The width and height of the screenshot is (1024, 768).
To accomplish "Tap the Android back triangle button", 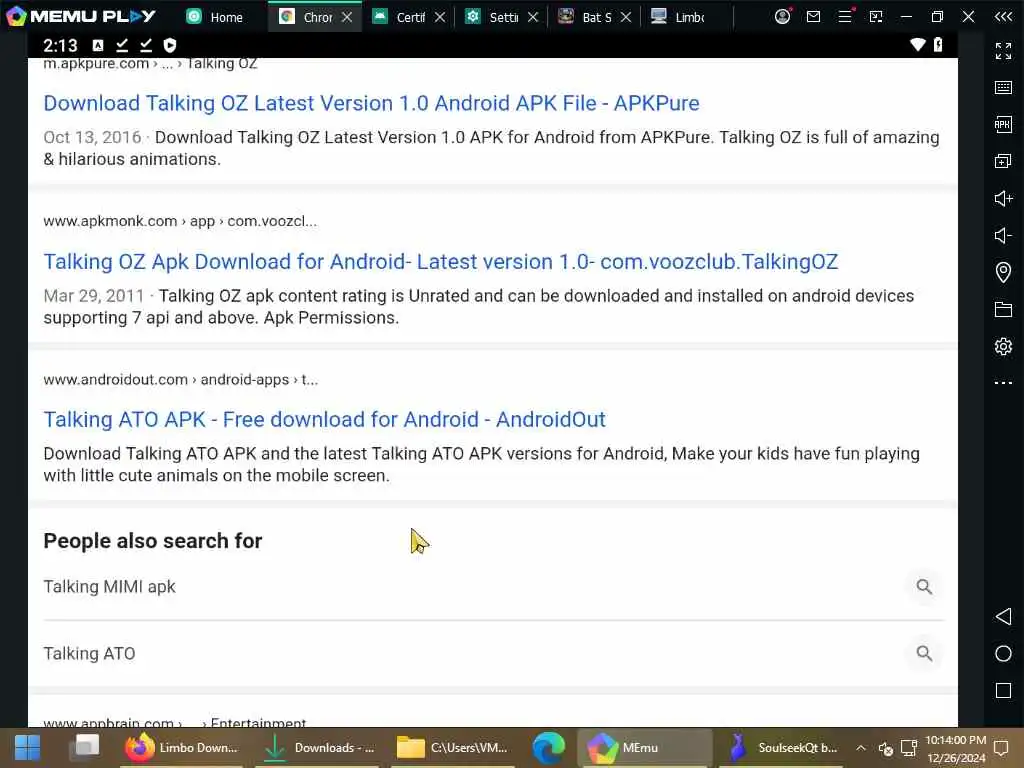I will click(x=1003, y=616).
